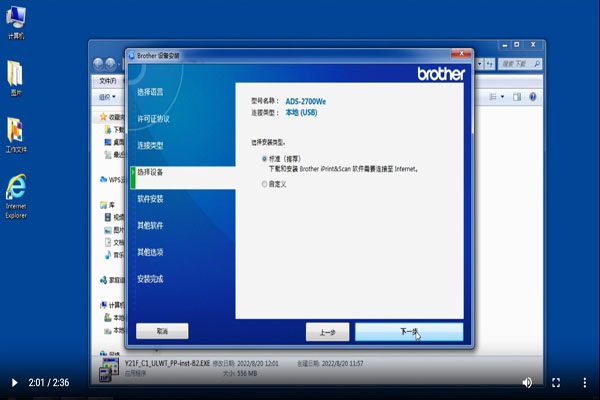Click the magnifier in Explorer's search box
The width and height of the screenshot is (600, 400).
537,64
